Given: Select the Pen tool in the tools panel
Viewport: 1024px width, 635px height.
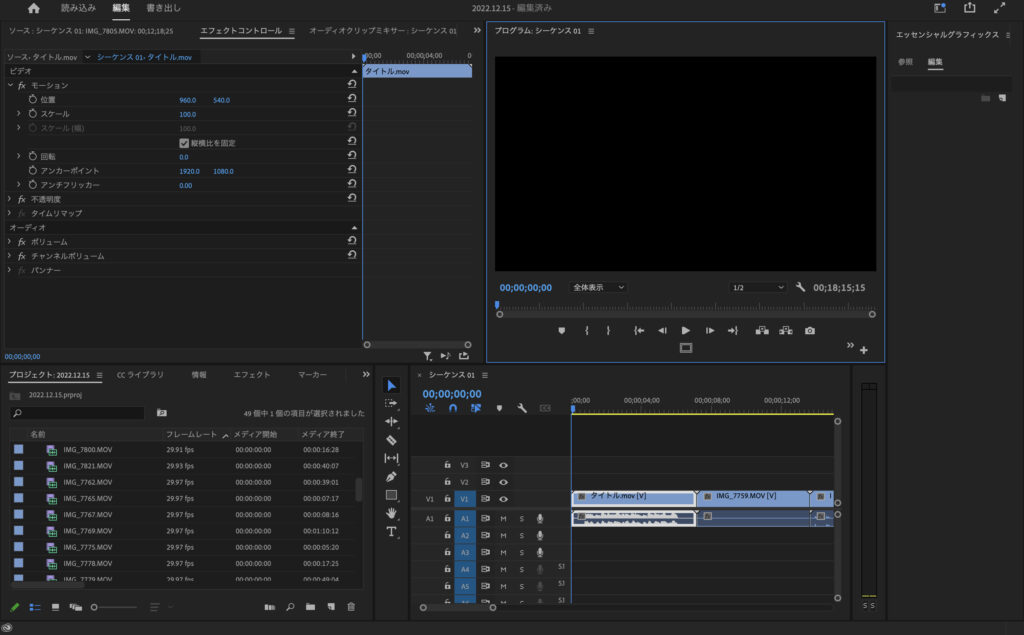Looking at the screenshot, I should click(391, 477).
